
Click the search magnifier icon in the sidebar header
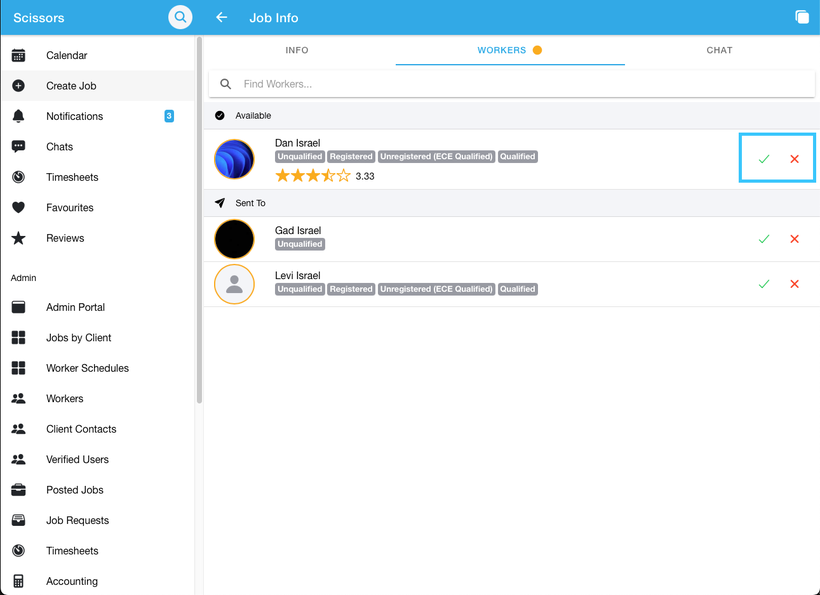[x=180, y=17]
